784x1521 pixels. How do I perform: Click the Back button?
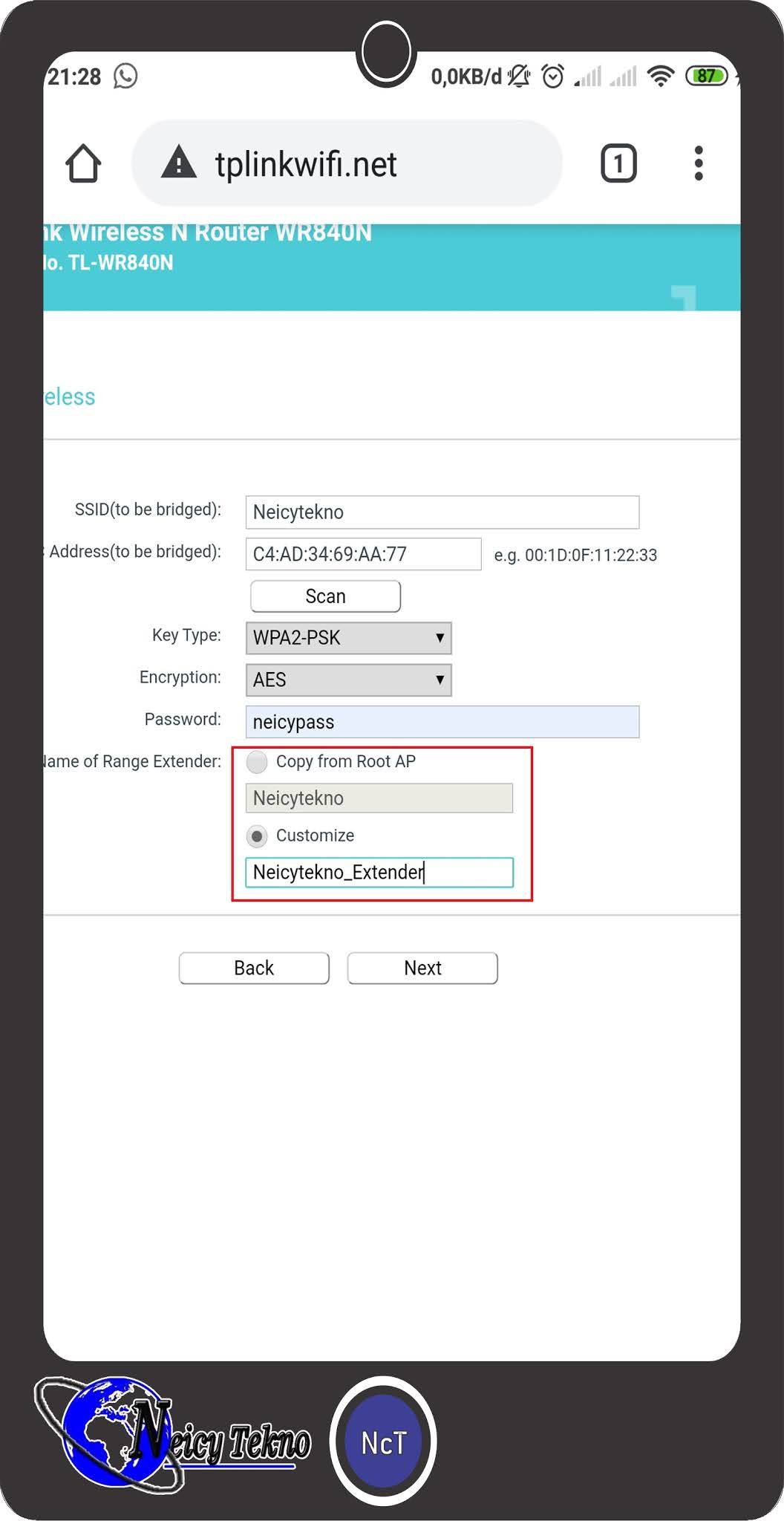pyautogui.click(x=254, y=968)
